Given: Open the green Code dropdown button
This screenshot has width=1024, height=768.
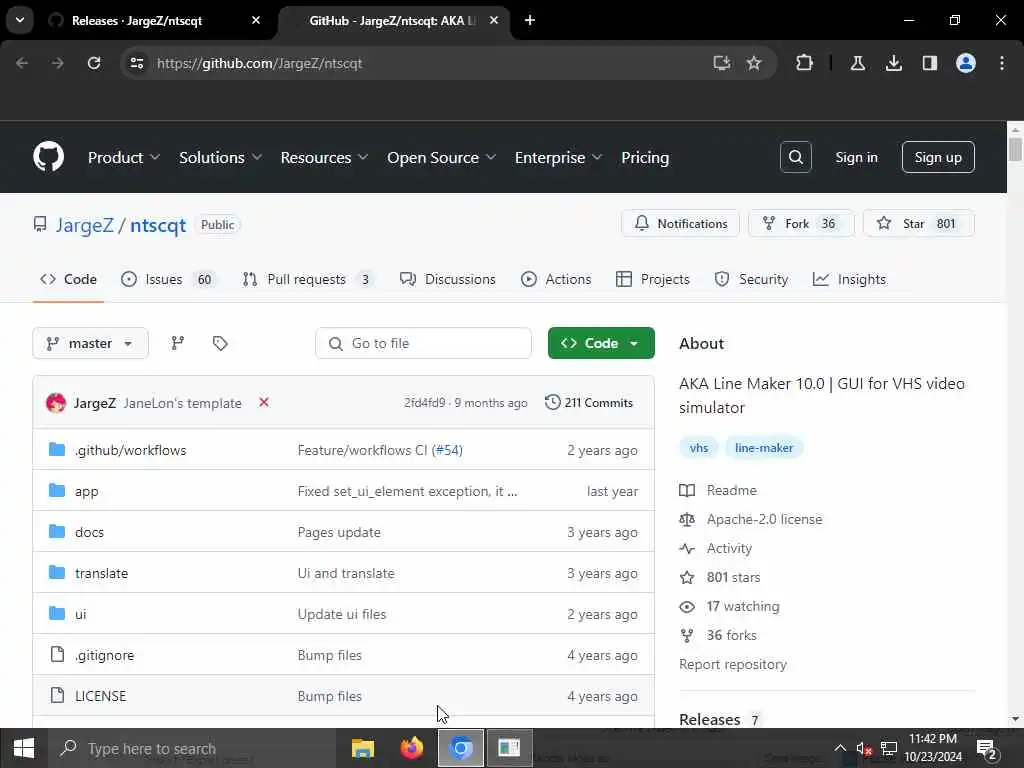Looking at the screenshot, I should pyautogui.click(x=601, y=343).
